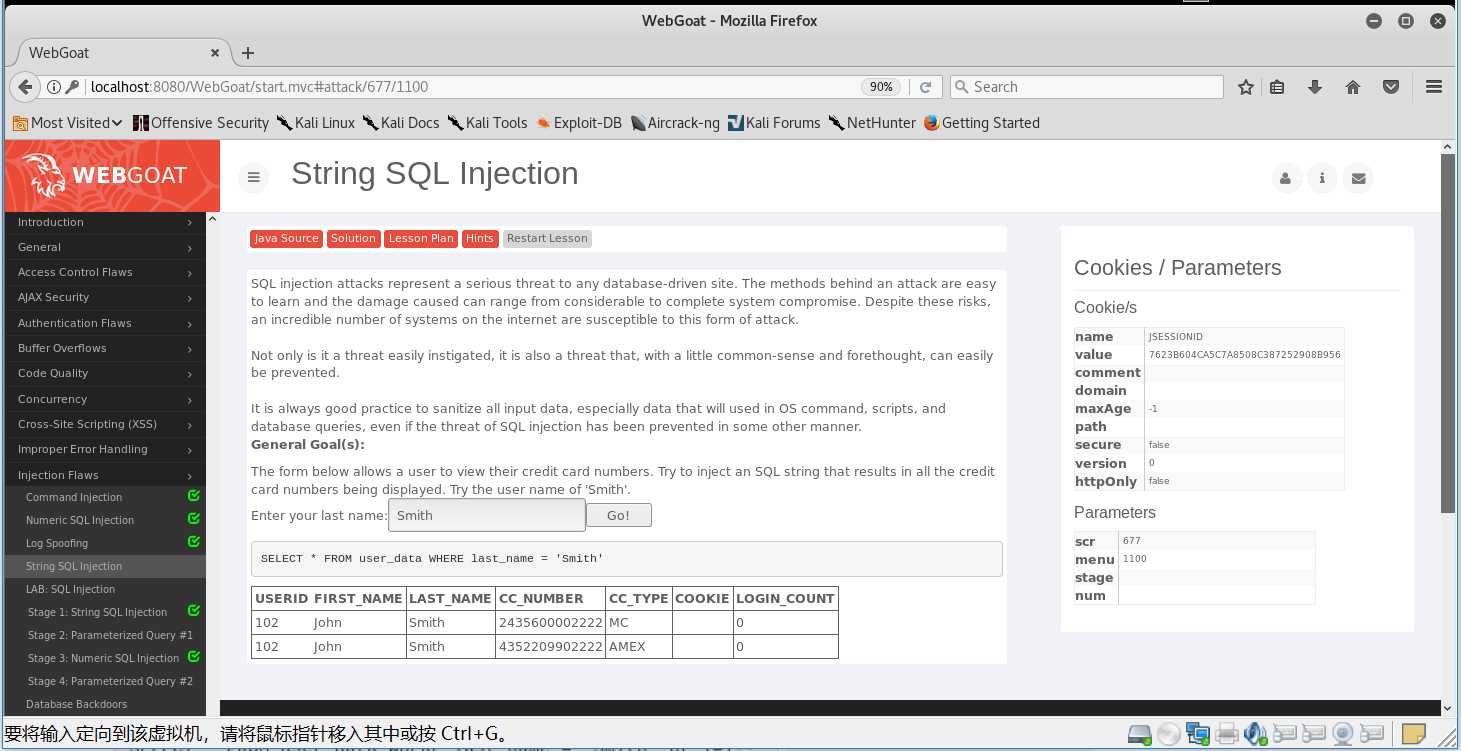This screenshot has height=751, width=1461.
Task: Select the String SQL Injection sidebar item
Action: [x=105, y=566]
